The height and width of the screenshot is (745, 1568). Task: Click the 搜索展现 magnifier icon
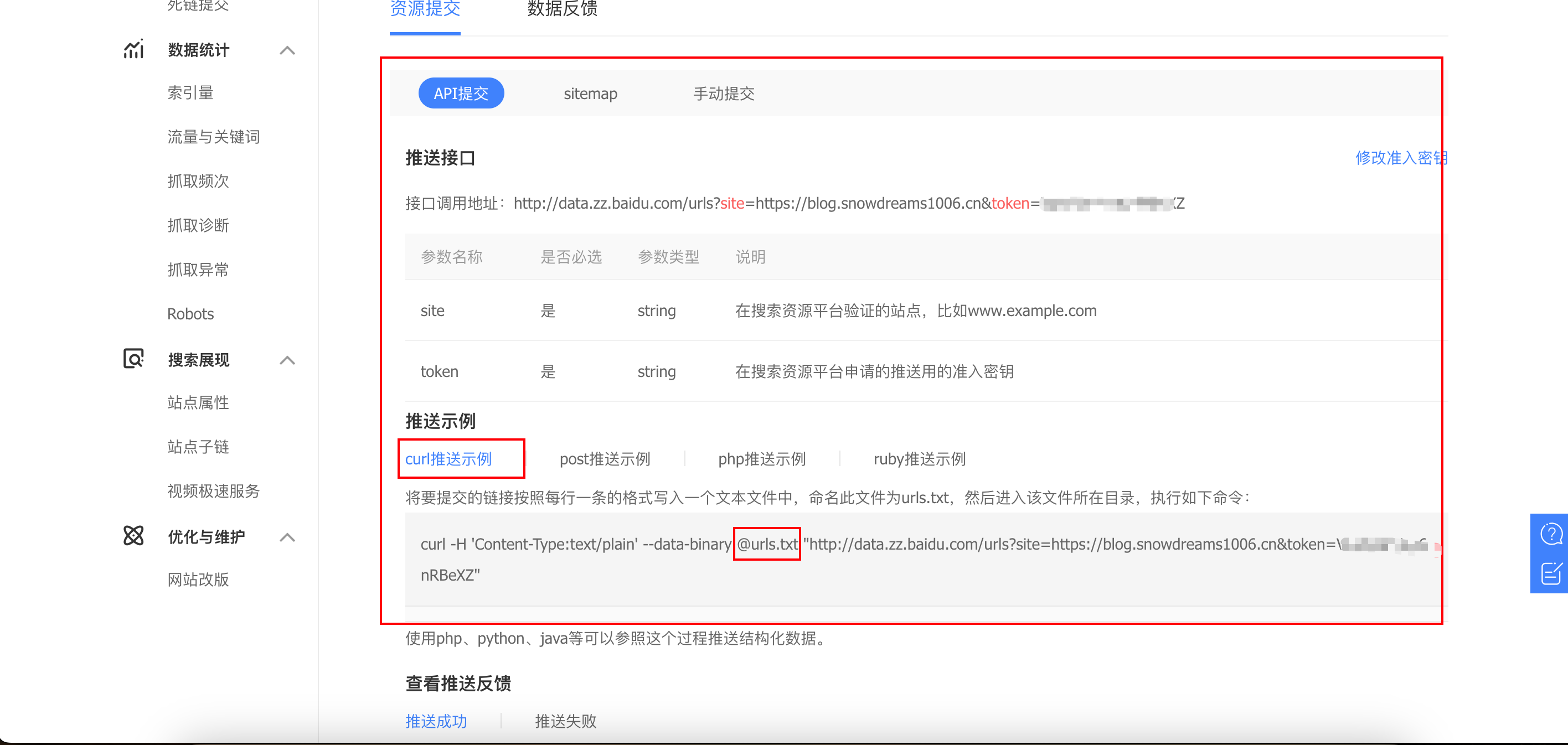tap(133, 359)
